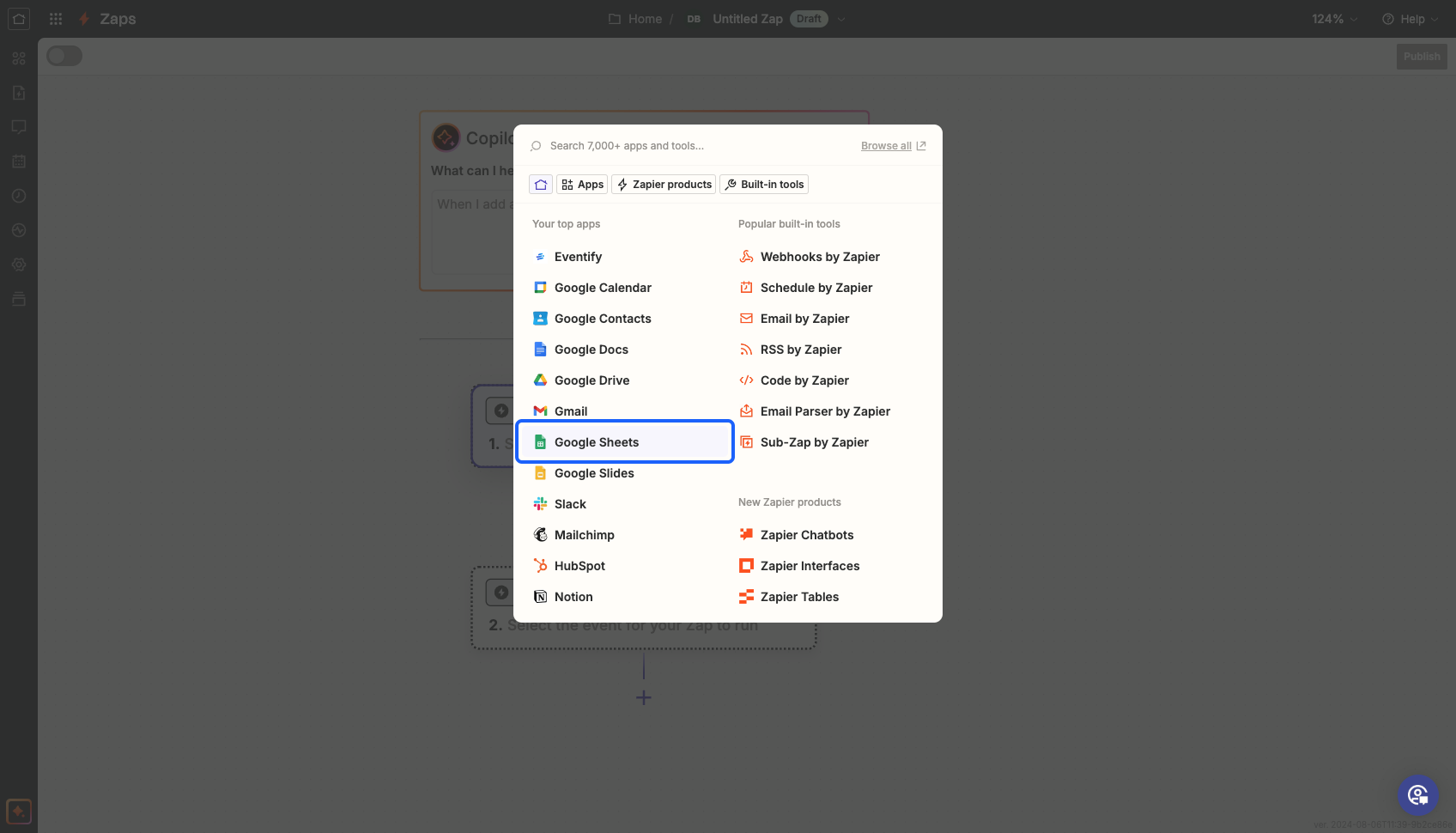
Task: Click the Google Calendar icon
Action: tap(540, 288)
